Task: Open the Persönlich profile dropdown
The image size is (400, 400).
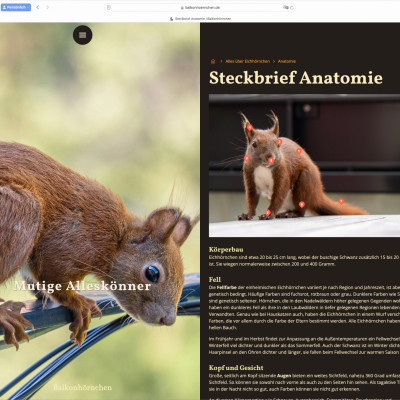Action: tap(16, 7)
